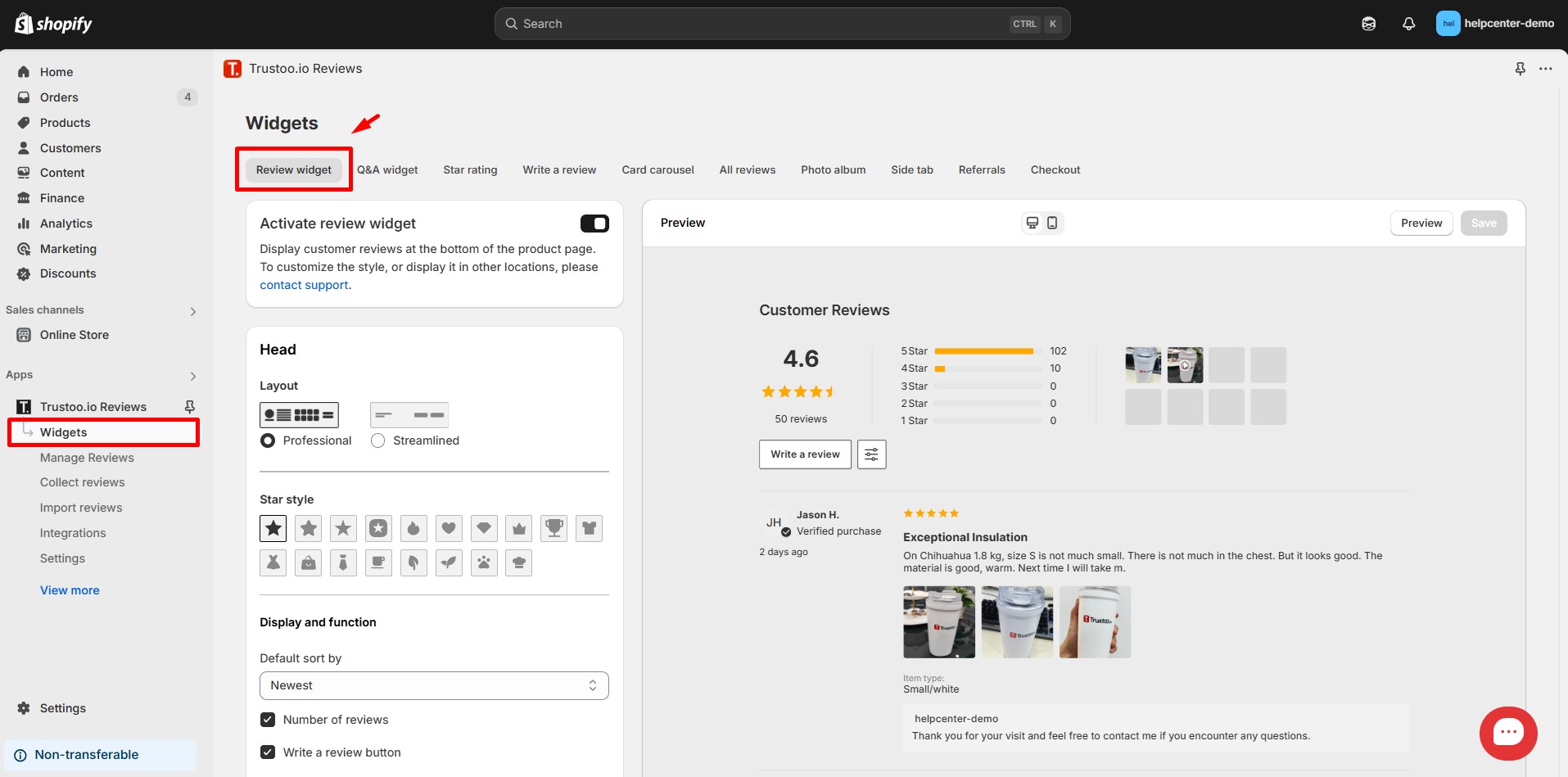Viewport: 1568px width, 777px height.
Task: Open the Card carousel tab
Action: point(657,169)
